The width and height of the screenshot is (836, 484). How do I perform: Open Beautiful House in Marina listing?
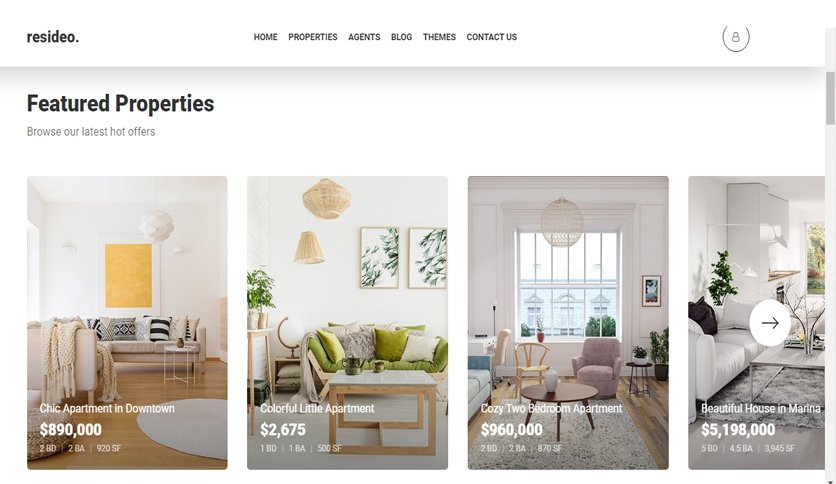pyautogui.click(x=761, y=408)
